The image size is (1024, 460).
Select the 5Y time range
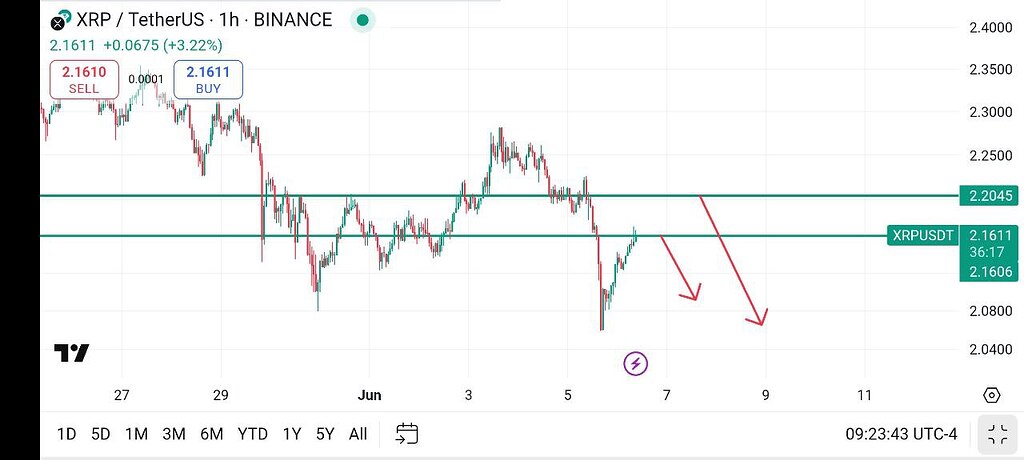[325, 434]
